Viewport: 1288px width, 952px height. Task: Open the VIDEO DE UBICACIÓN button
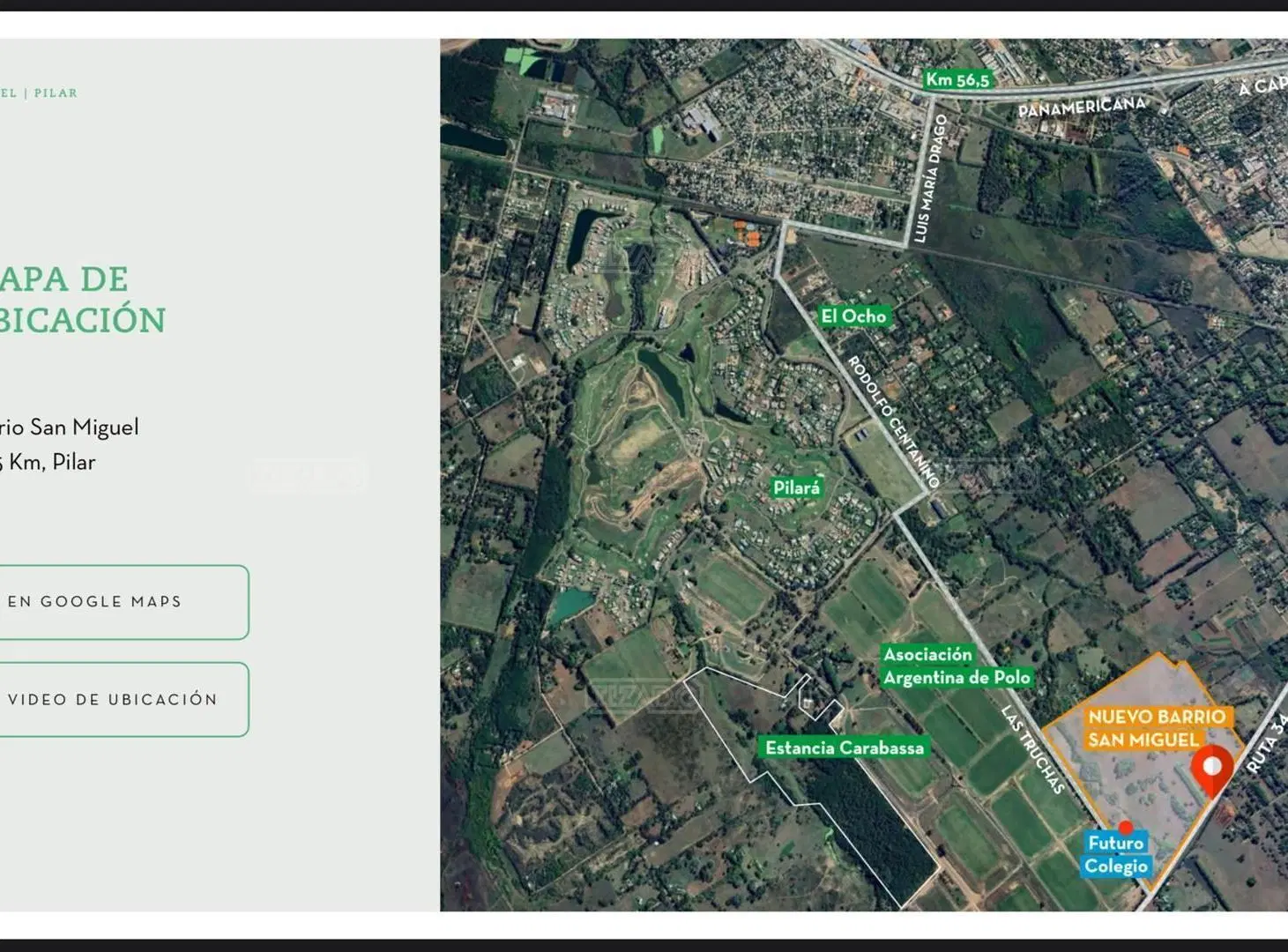tap(123, 700)
